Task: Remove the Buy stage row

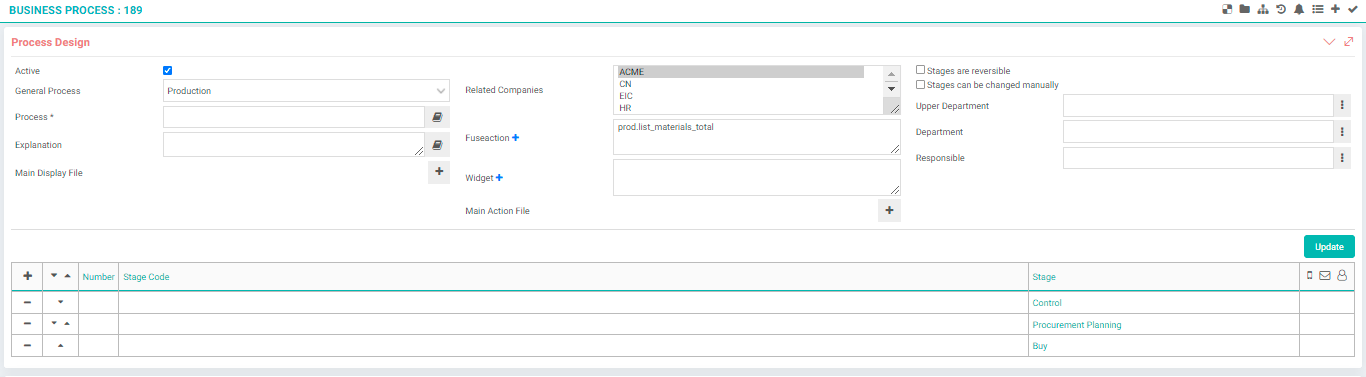Action: point(27,346)
